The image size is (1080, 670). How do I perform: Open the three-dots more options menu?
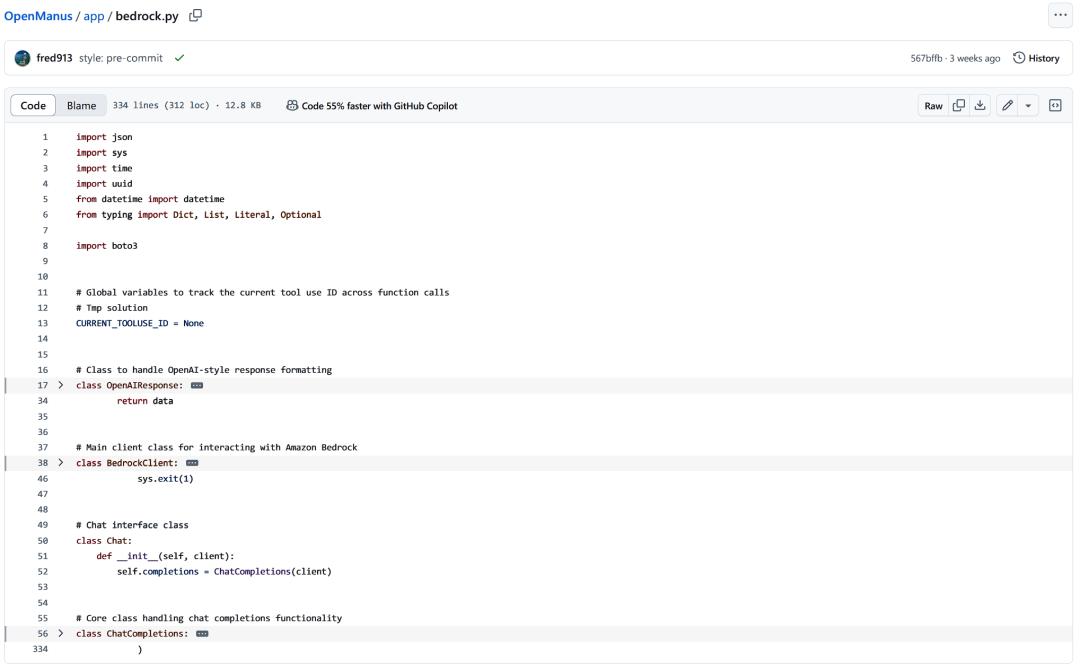pyautogui.click(x=1060, y=15)
